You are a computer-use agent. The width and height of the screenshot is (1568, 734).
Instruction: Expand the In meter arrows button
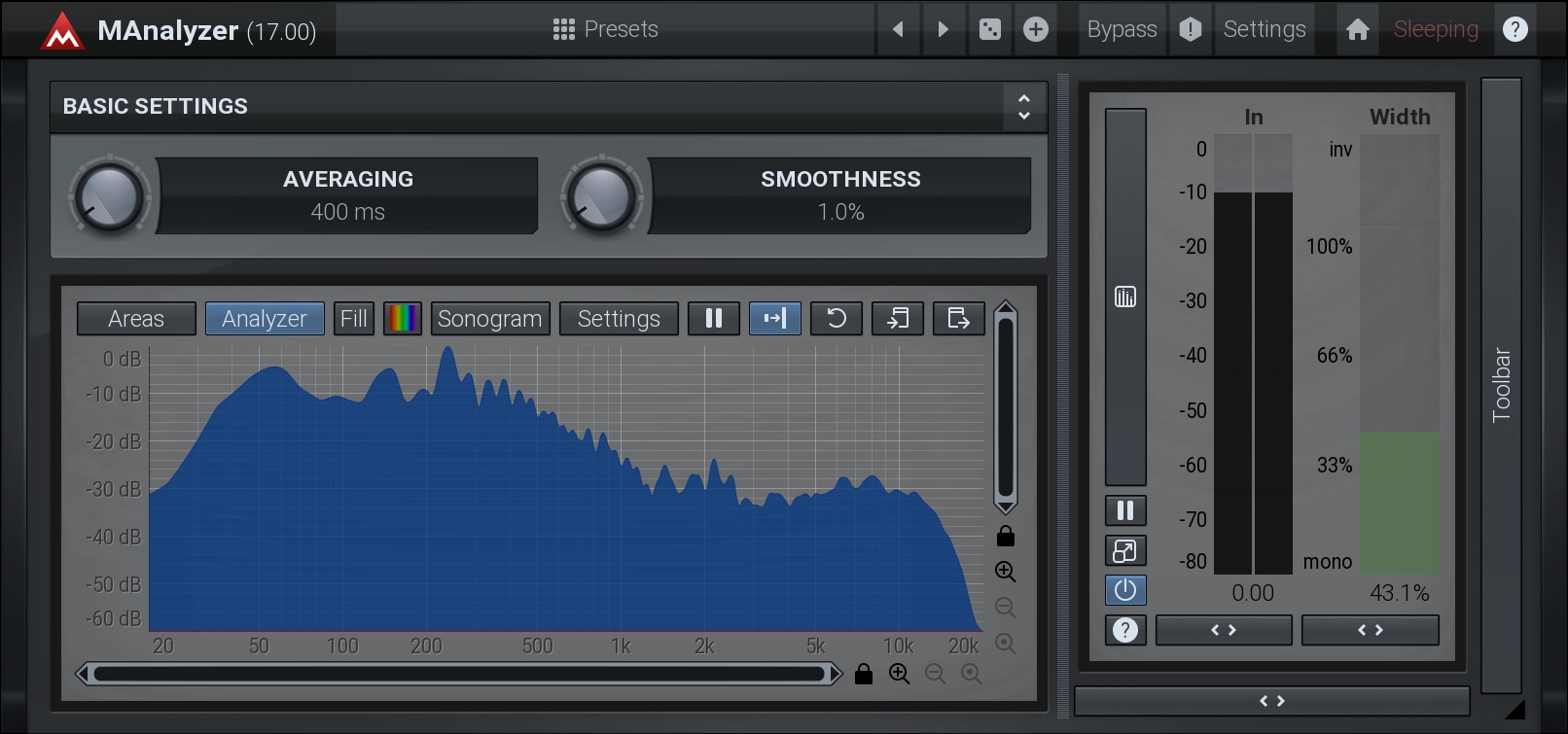click(1224, 630)
